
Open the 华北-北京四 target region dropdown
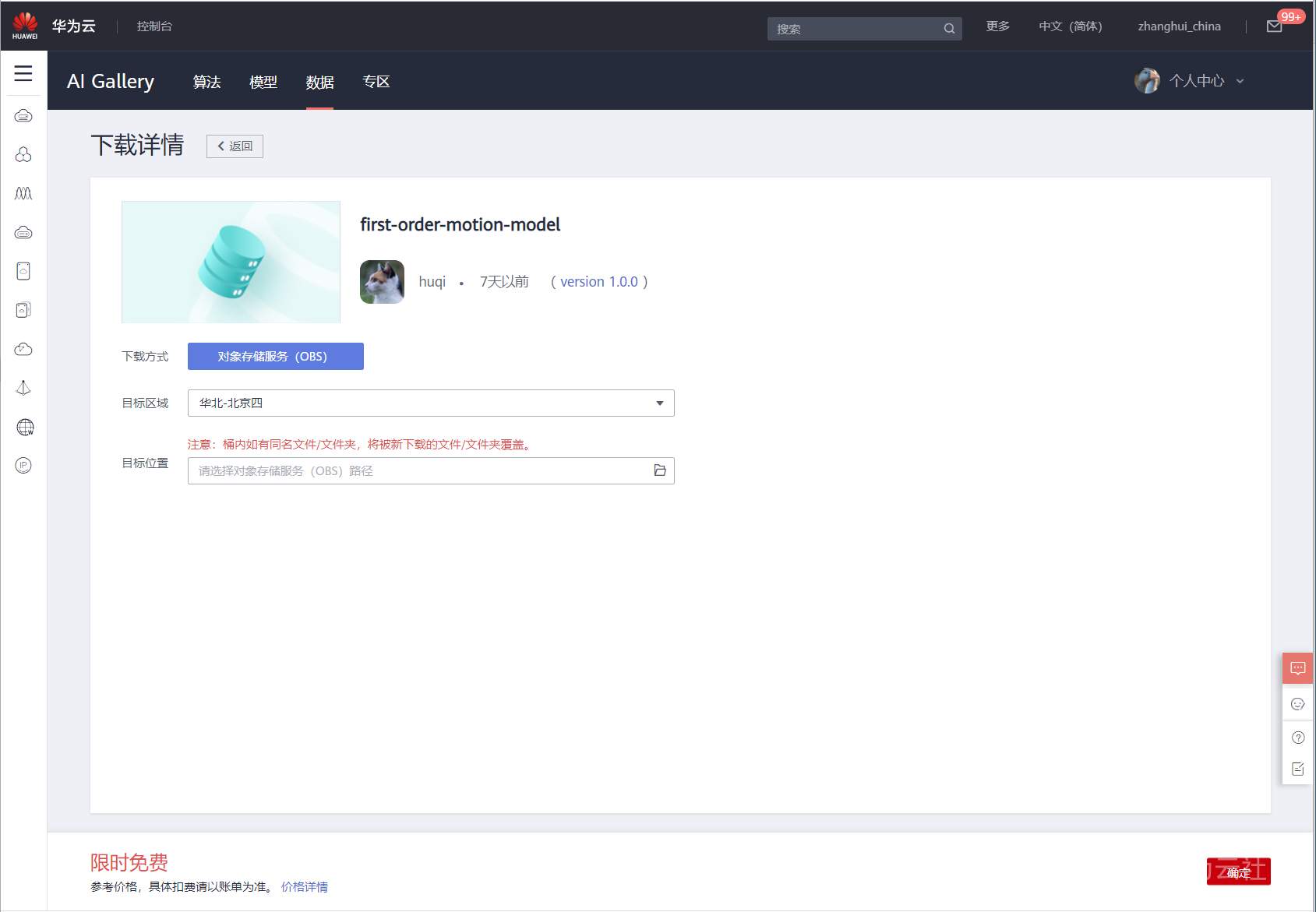point(431,403)
